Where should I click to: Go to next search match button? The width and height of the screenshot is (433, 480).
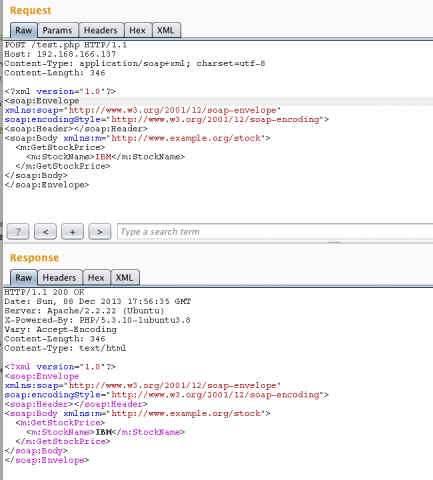pos(100,232)
